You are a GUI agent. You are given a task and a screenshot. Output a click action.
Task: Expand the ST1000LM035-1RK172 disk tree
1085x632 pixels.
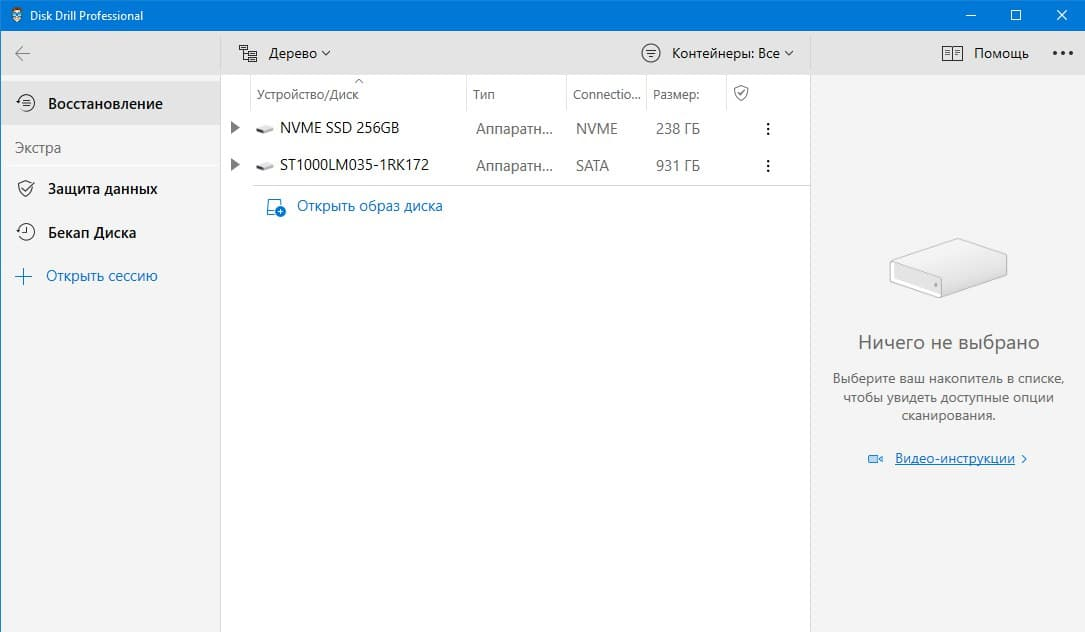pos(235,165)
